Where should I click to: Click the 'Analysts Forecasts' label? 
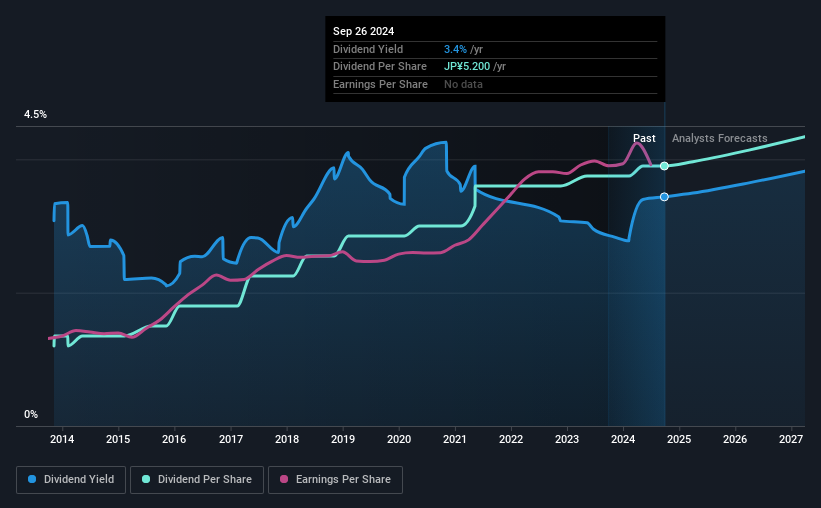point(719,138)
